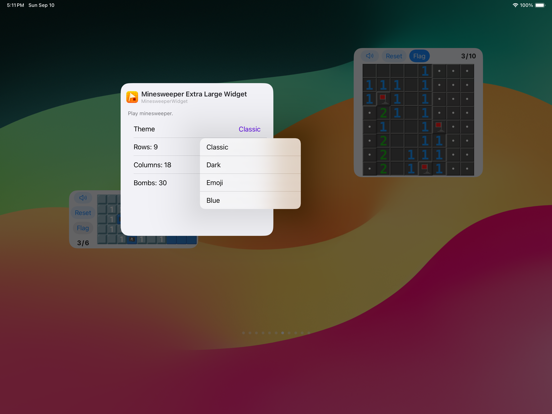Image resolution: width=552 pixels, height=414 pixels.
Task: Toggle Flag mode in right widget
Action: point(419,56)
